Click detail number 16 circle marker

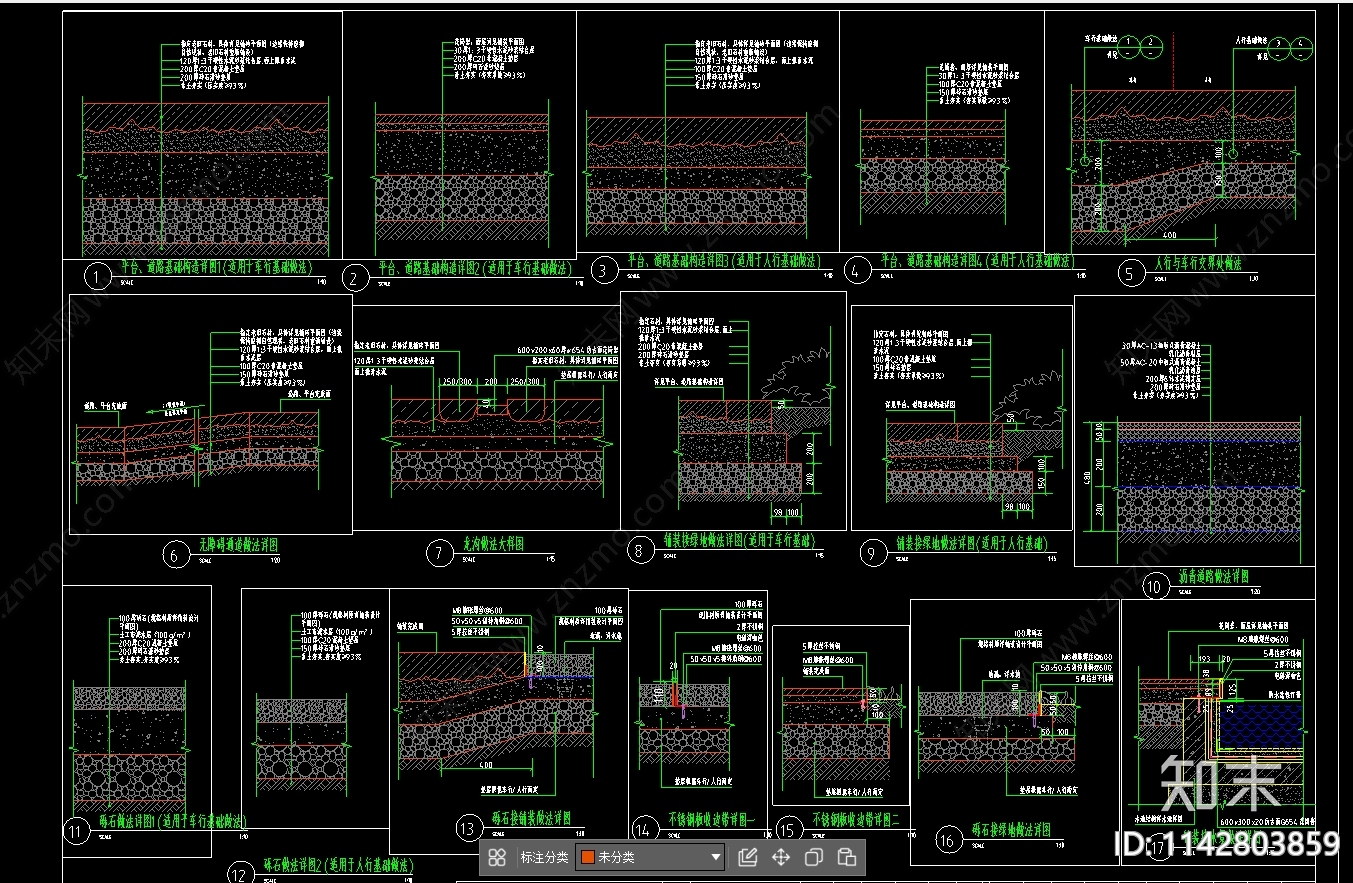[946, 841]
